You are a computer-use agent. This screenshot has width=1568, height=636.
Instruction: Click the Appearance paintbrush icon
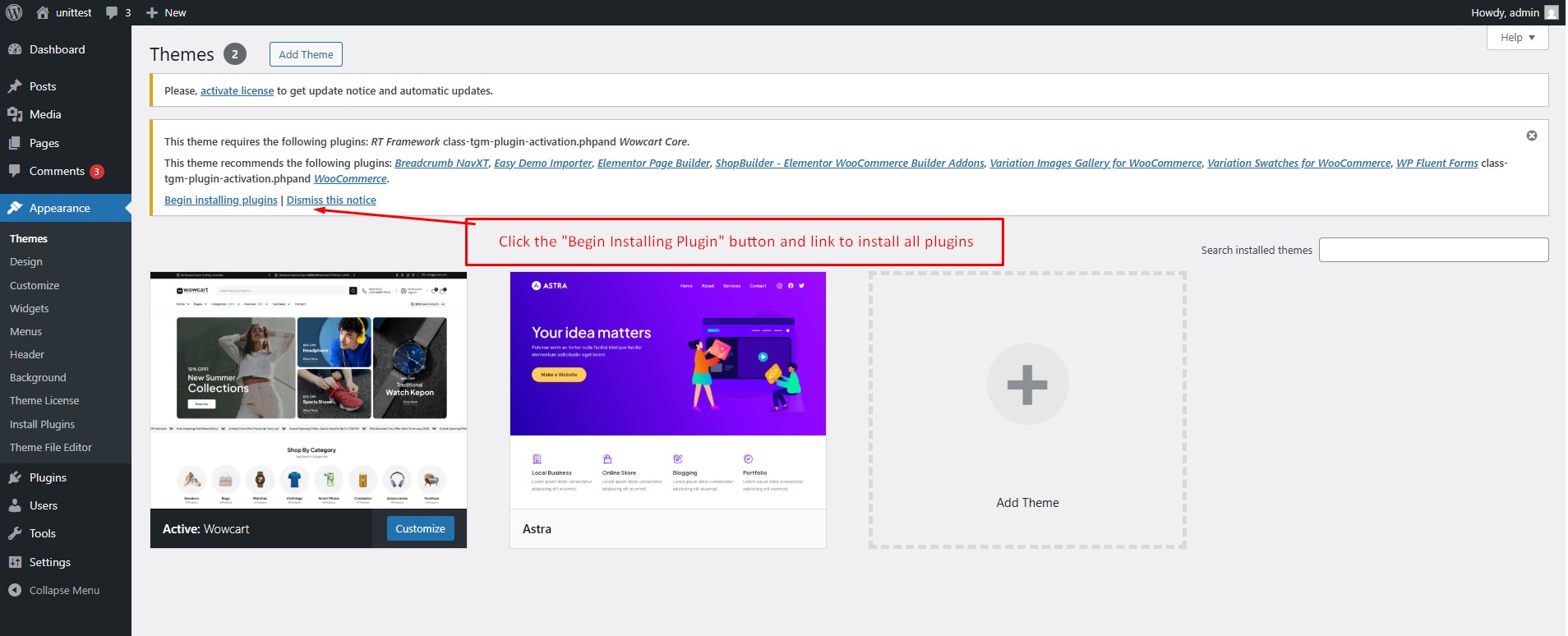15,208
